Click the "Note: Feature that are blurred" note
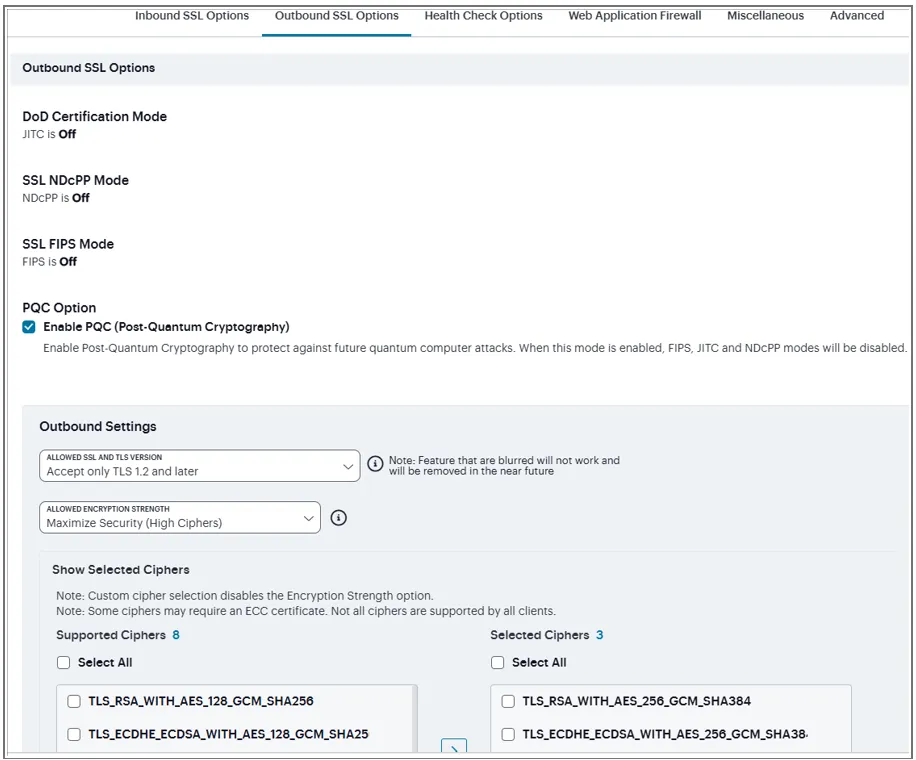 click(x=504, y=466)
